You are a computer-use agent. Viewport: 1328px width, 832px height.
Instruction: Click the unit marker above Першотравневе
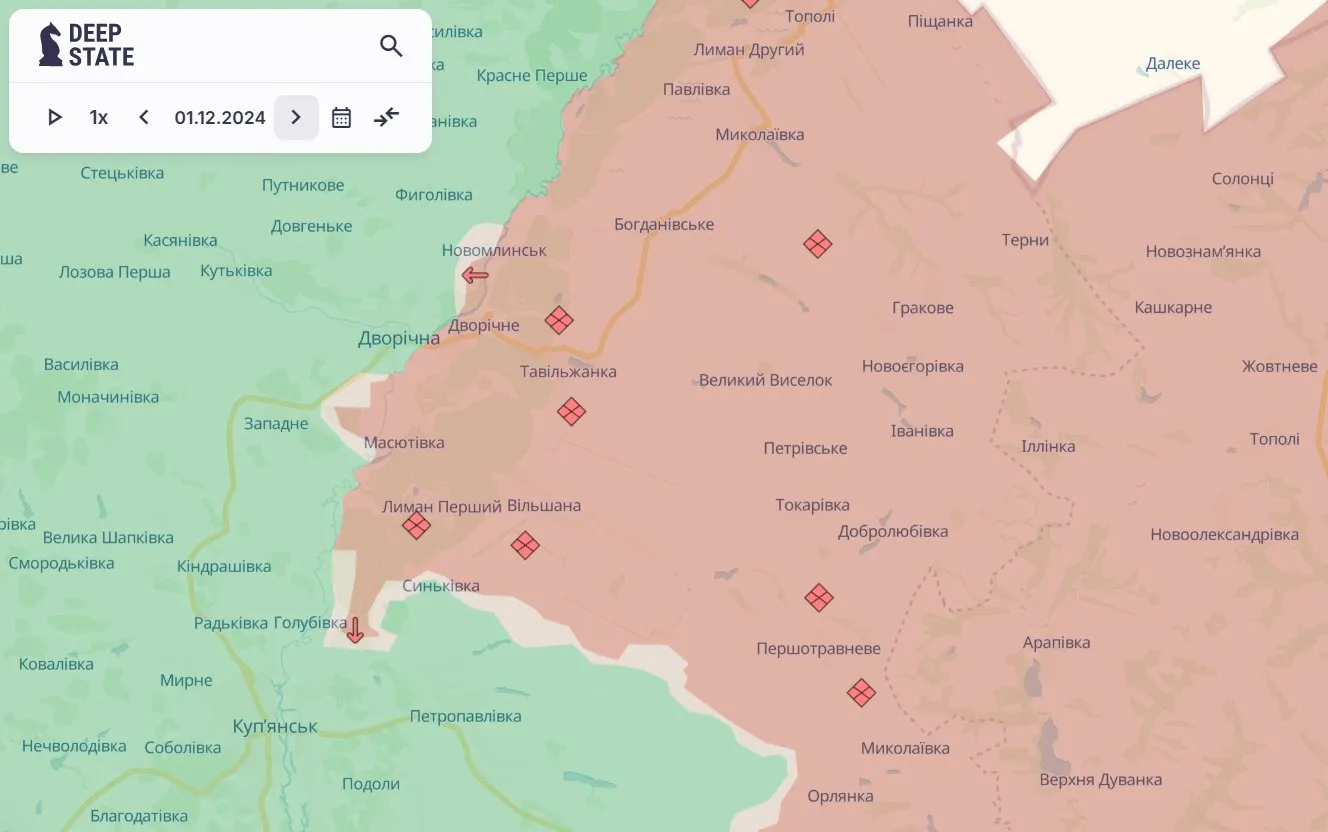pos(819,598)
